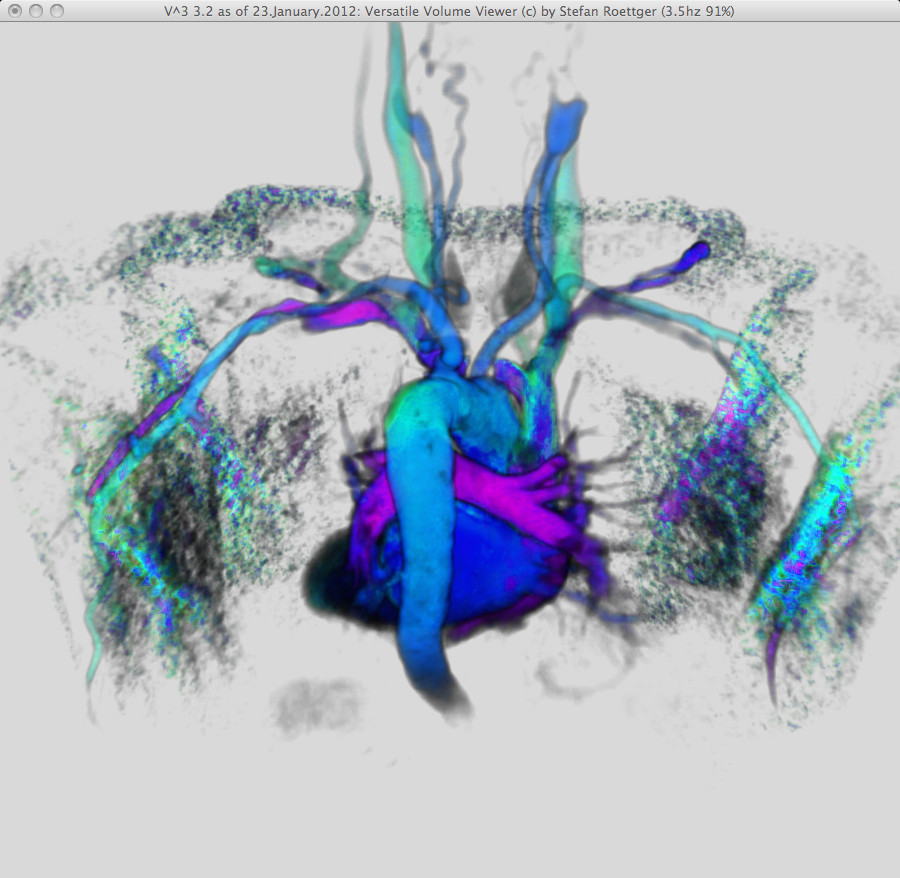The width and height of the screenshot is (900, 878).
Task: Click the dark shadow left of the heart
Action: point(330,580)
